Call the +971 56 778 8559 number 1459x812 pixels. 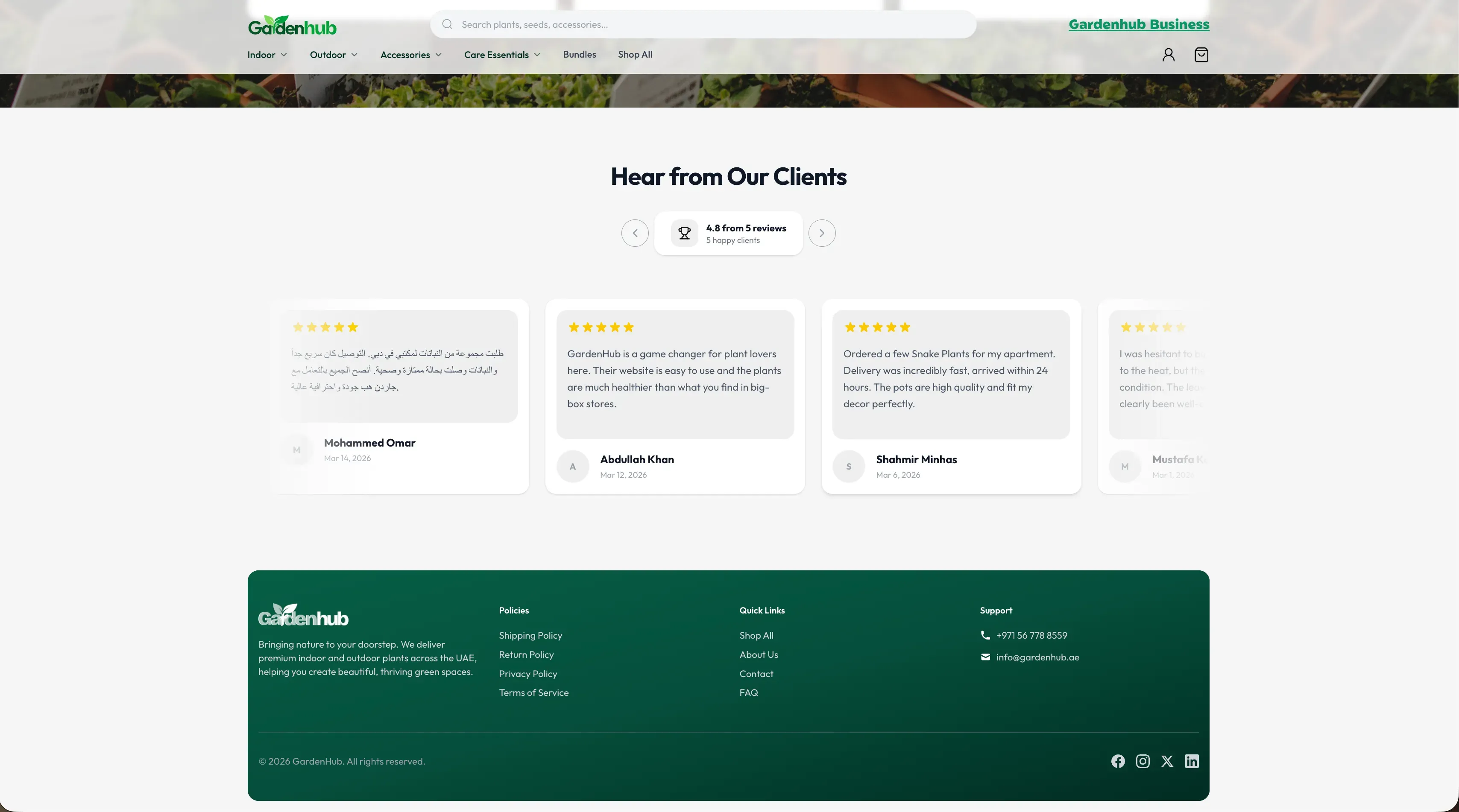1031,635
